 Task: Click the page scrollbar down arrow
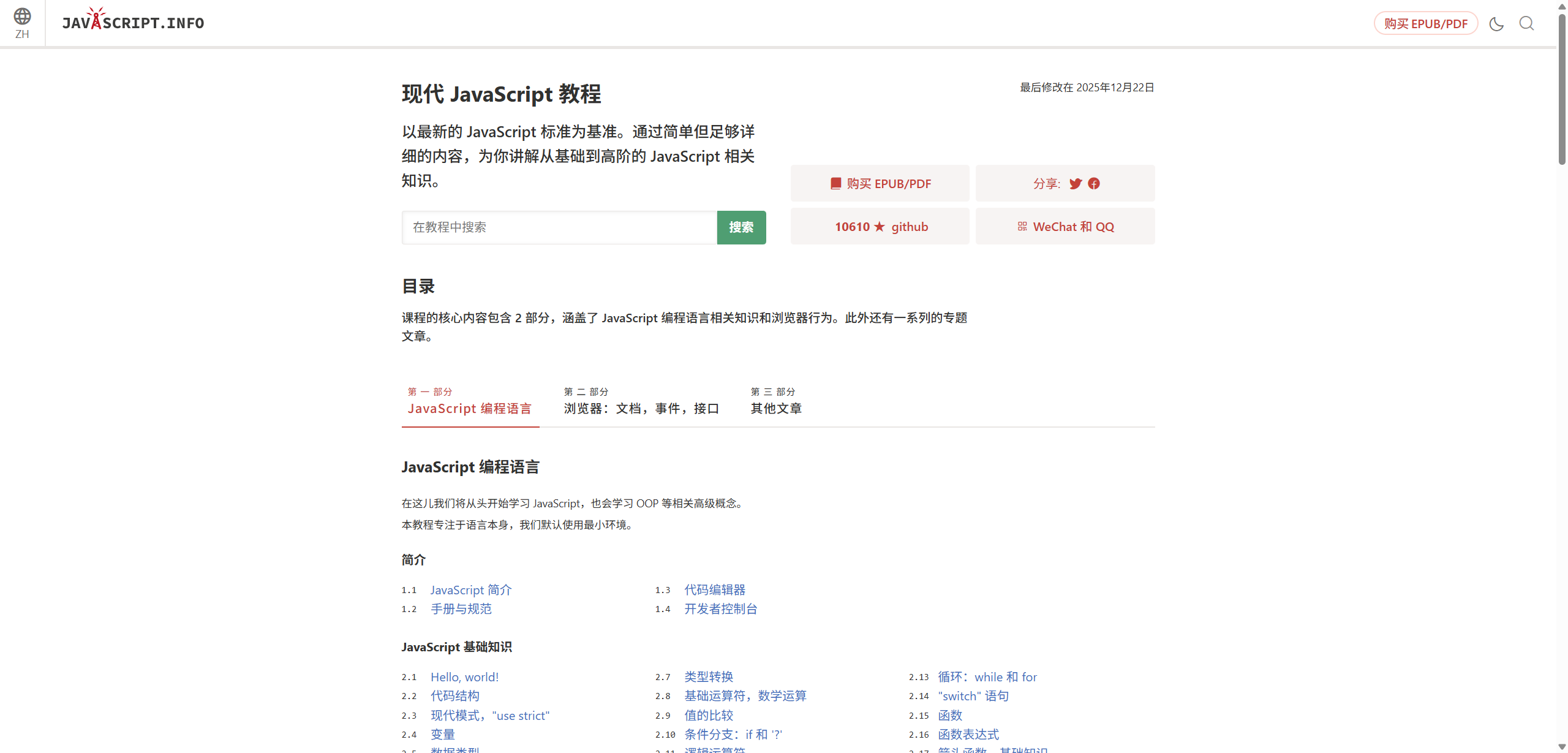pos(1561,747)
